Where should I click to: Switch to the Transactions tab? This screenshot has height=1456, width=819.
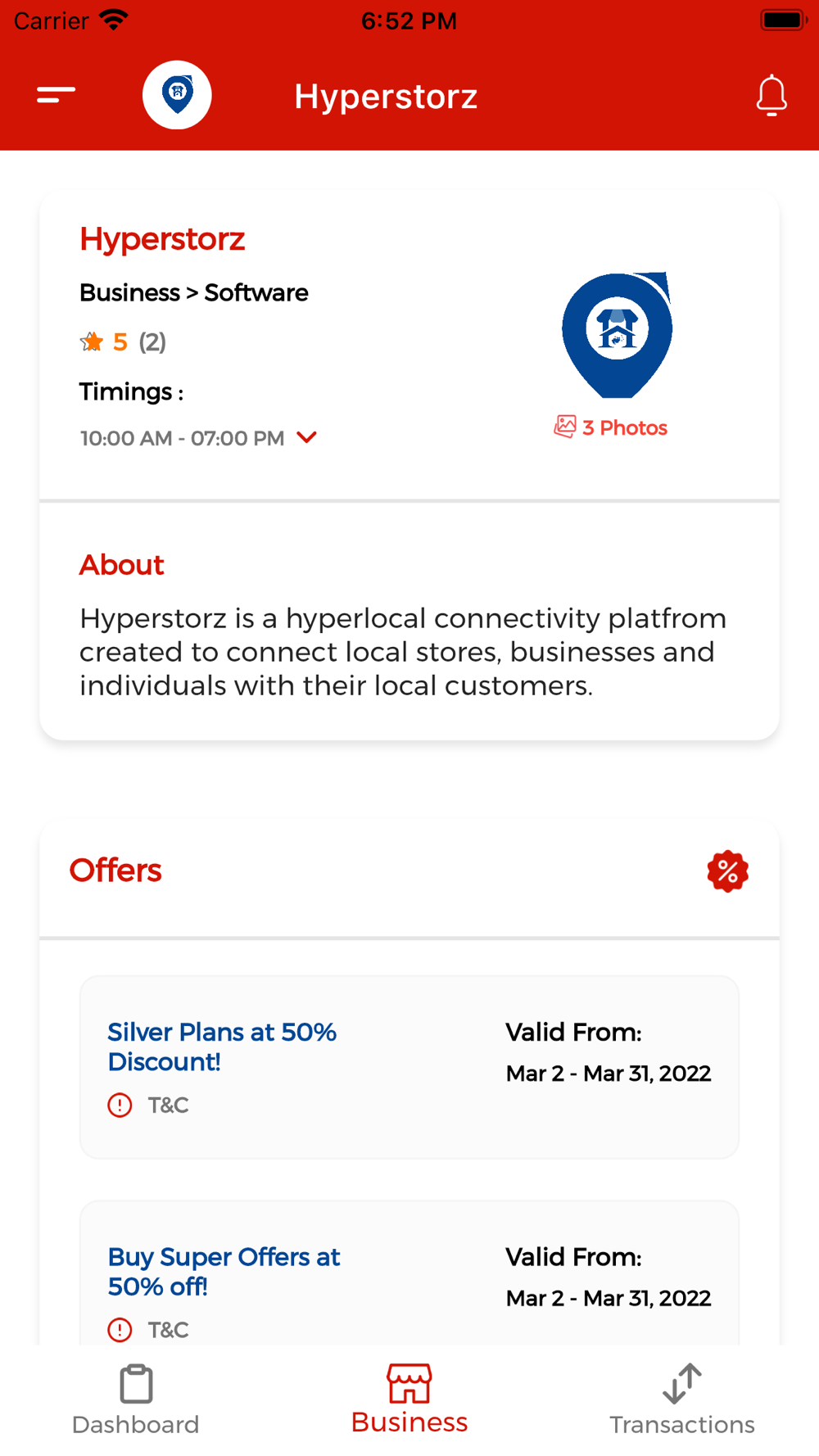681,1399
